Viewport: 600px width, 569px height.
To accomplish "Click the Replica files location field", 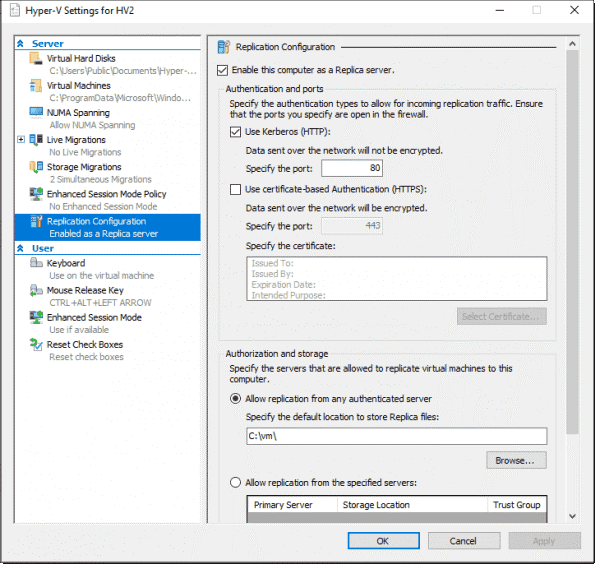I will 396,436.
